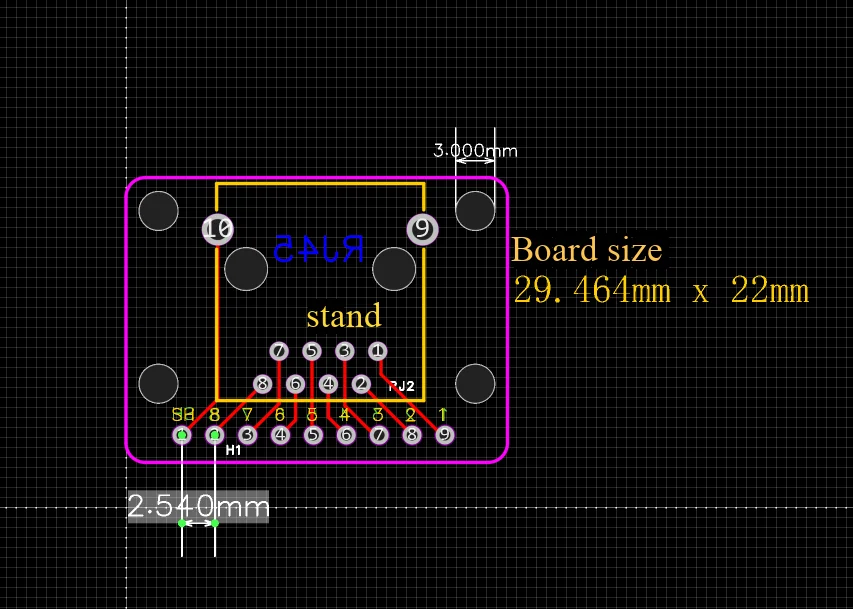Select the yellow-green silkscreen "1" above H1 pad 9
This screenshot has height=609, width=853.
tap(443, 415)
